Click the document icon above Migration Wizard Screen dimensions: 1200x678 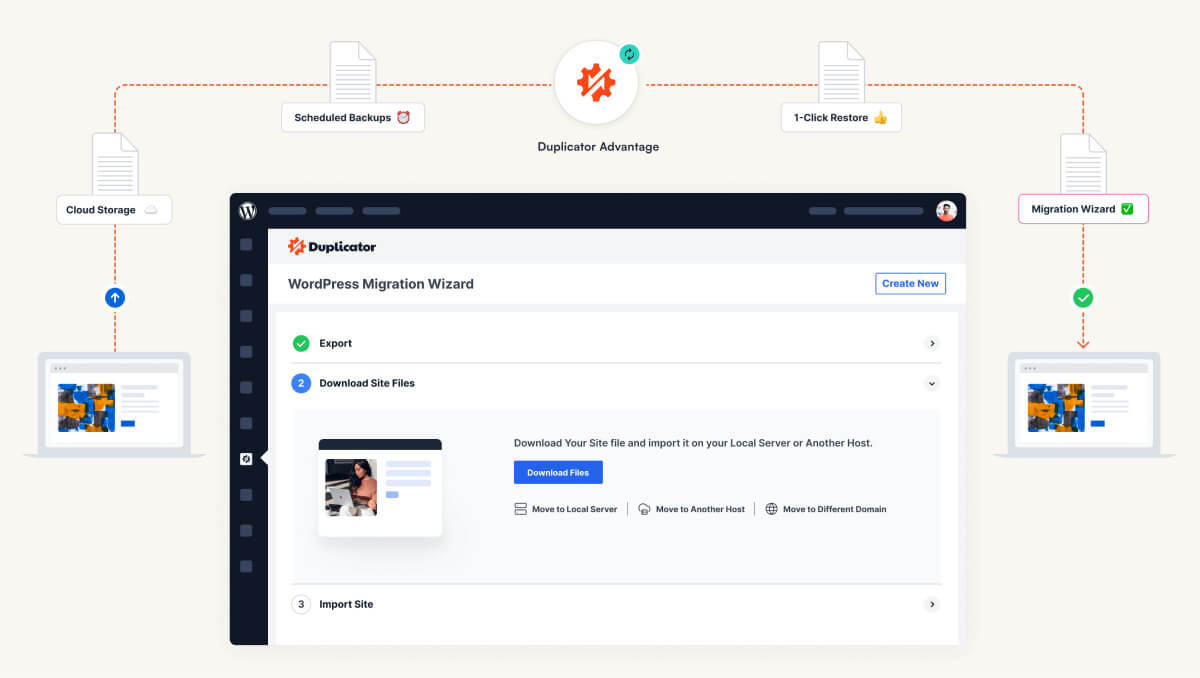(1083, 165)
